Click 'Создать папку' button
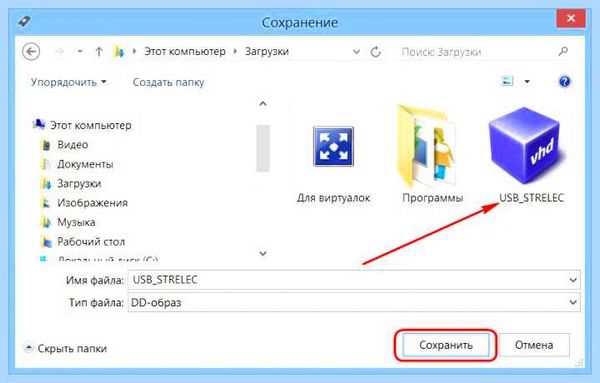600x383 pixels. click(x=168, y=82)
